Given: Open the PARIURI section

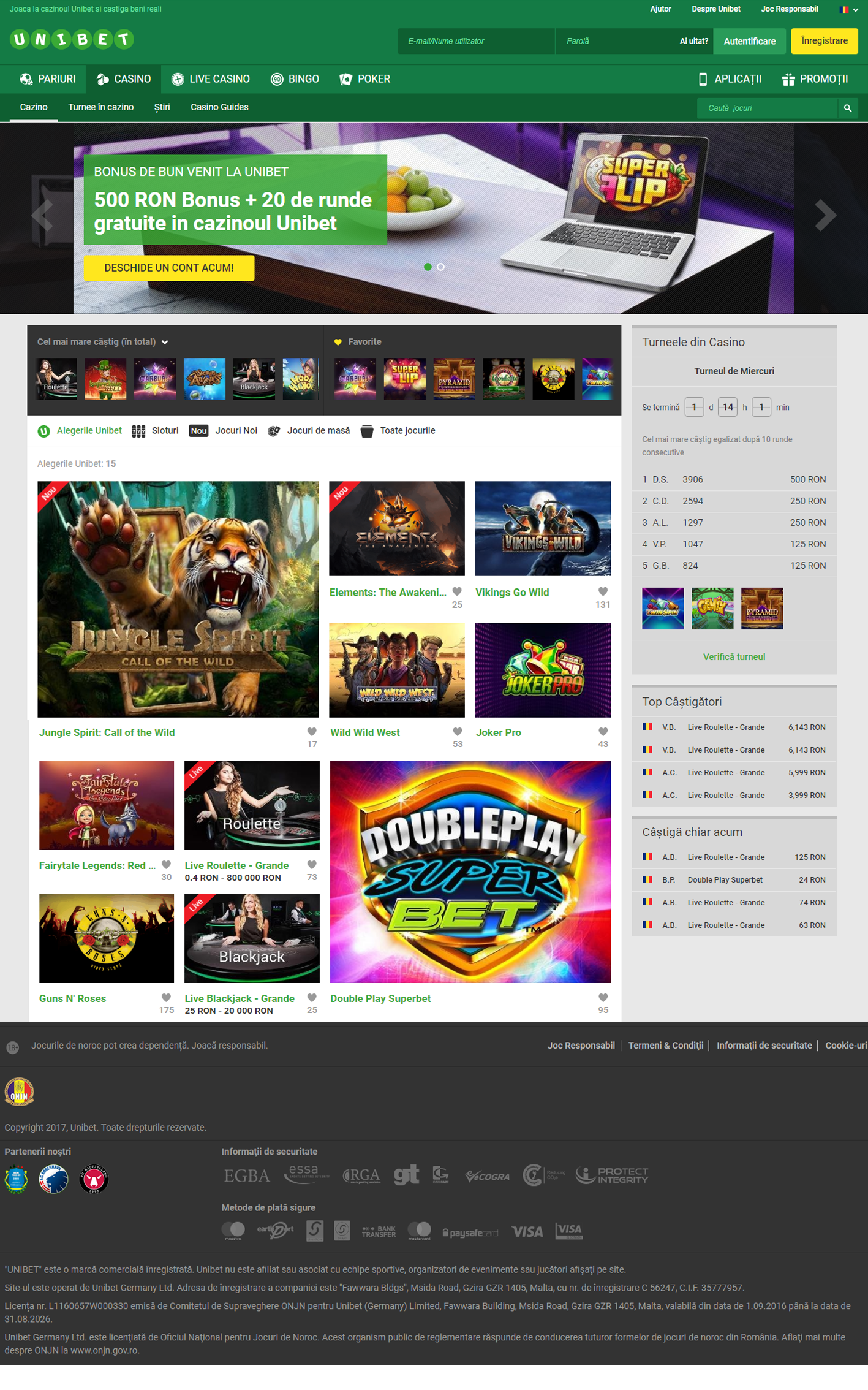Looking at the screenshot, I should coord(48,79).
